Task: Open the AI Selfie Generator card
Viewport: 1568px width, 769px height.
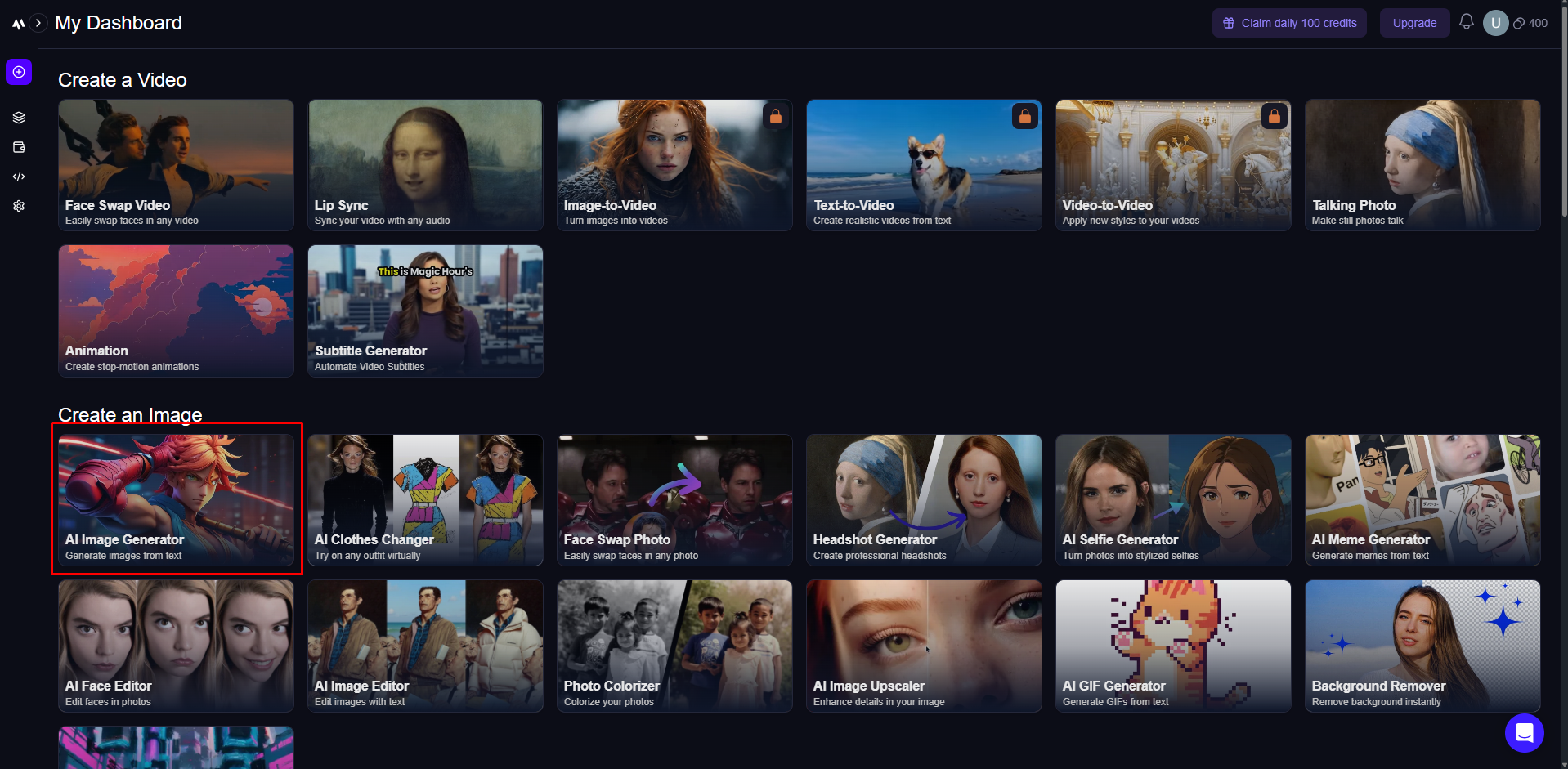Action: coord(1173,500)
